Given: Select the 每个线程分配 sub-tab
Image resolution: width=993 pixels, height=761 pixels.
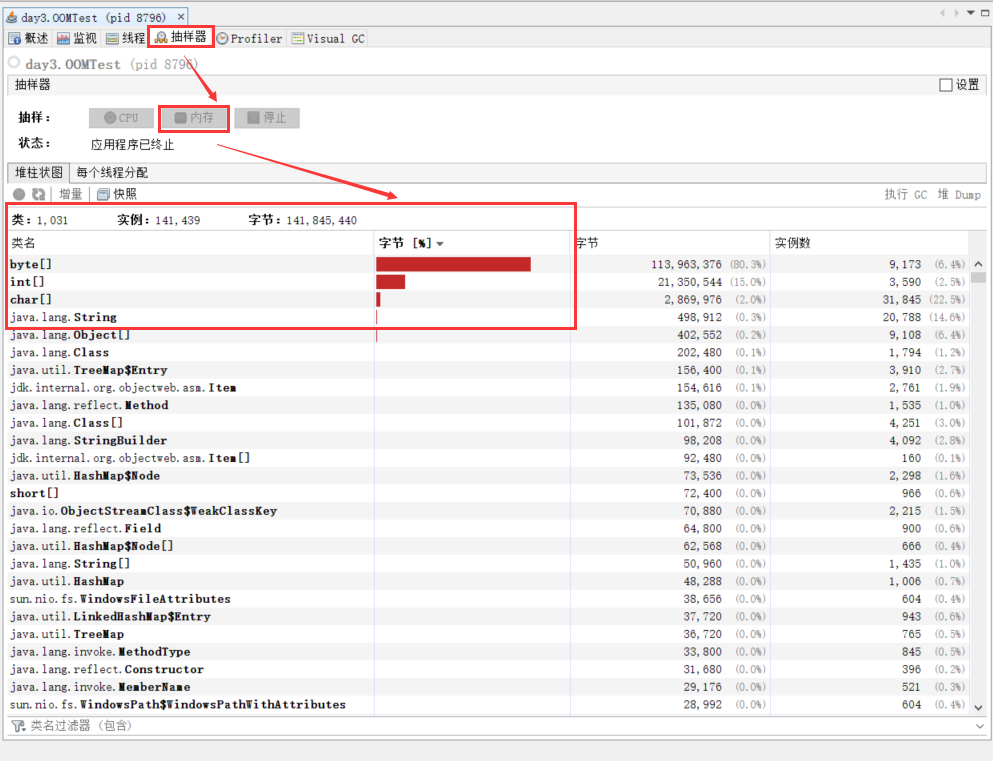Looking at the screenshot, I should pos(112,172).
